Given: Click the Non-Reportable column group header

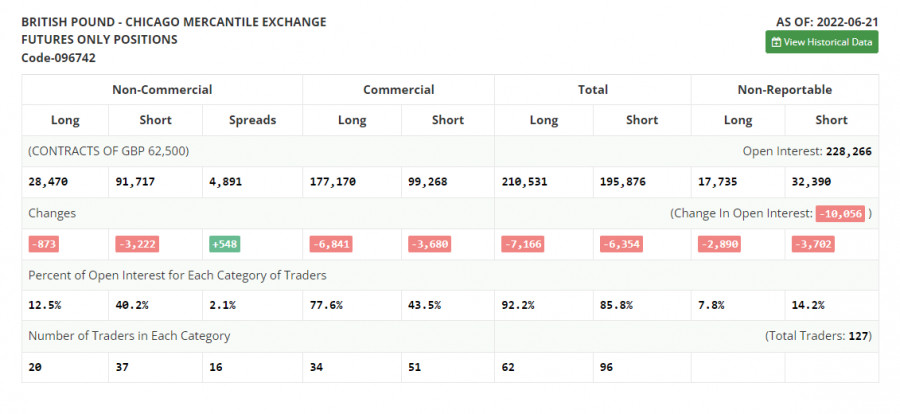Looking at the screenshot, I should click(x=784, y=90).
